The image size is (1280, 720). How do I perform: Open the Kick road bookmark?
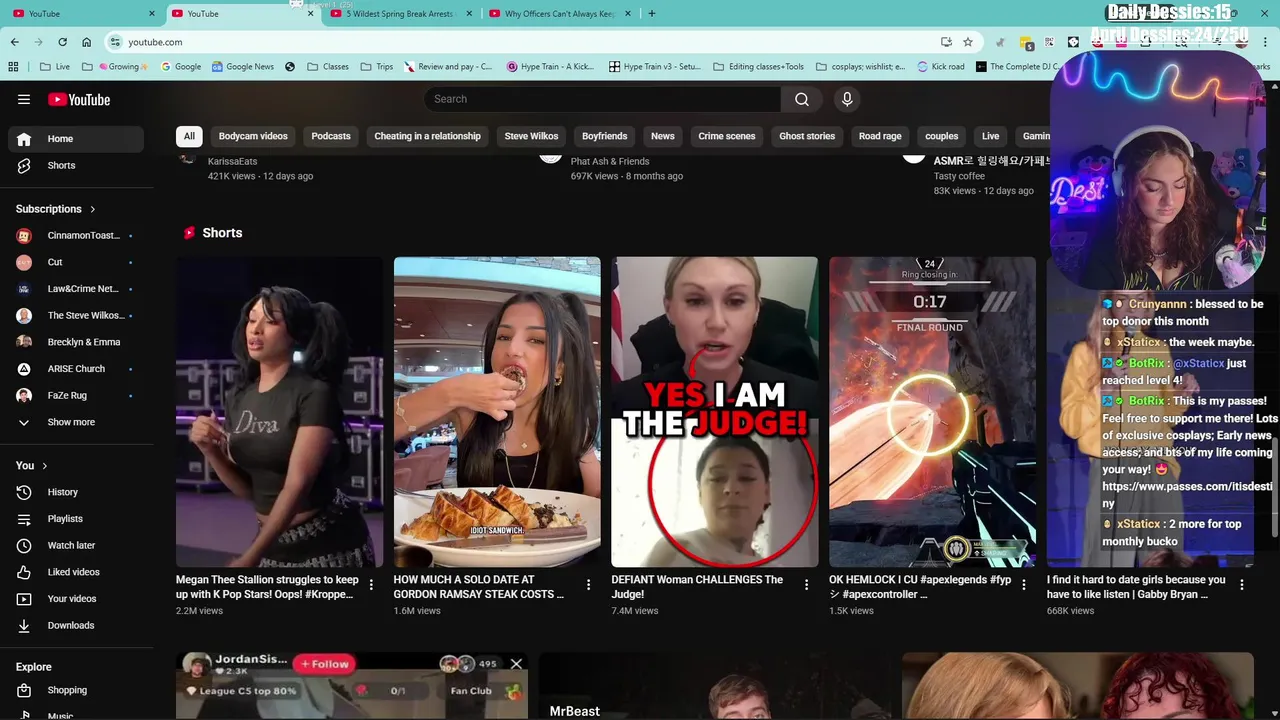(940, 67)
